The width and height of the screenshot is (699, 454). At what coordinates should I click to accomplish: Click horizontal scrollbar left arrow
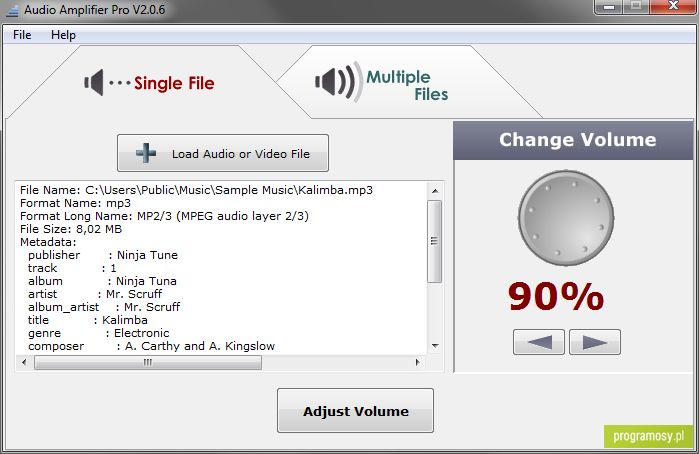24,362
